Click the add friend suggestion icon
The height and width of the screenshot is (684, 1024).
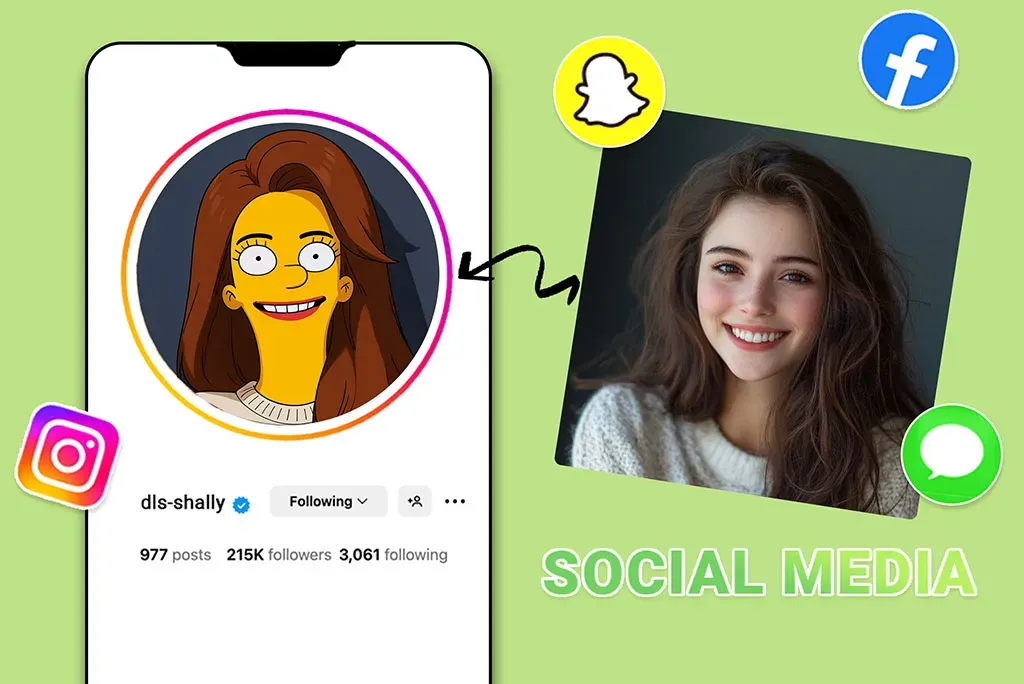415,501
